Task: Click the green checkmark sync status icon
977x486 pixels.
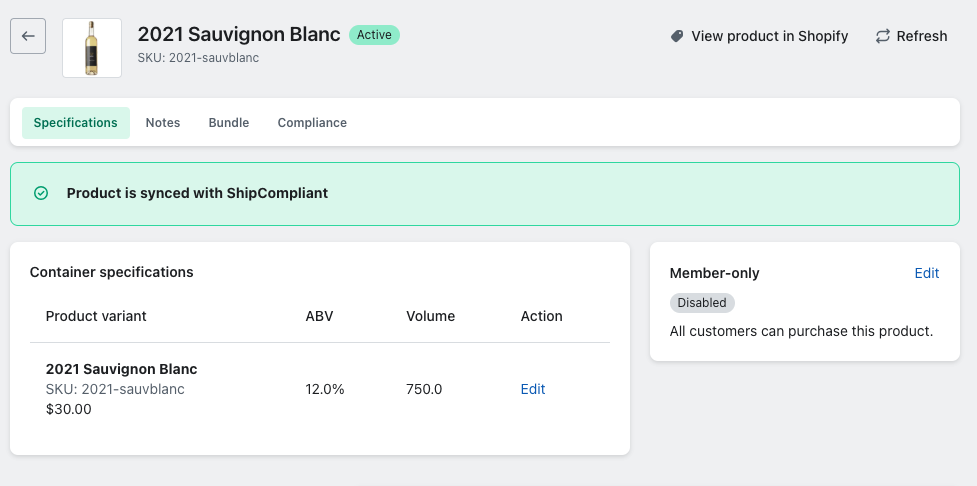Action: coord(41,193)
